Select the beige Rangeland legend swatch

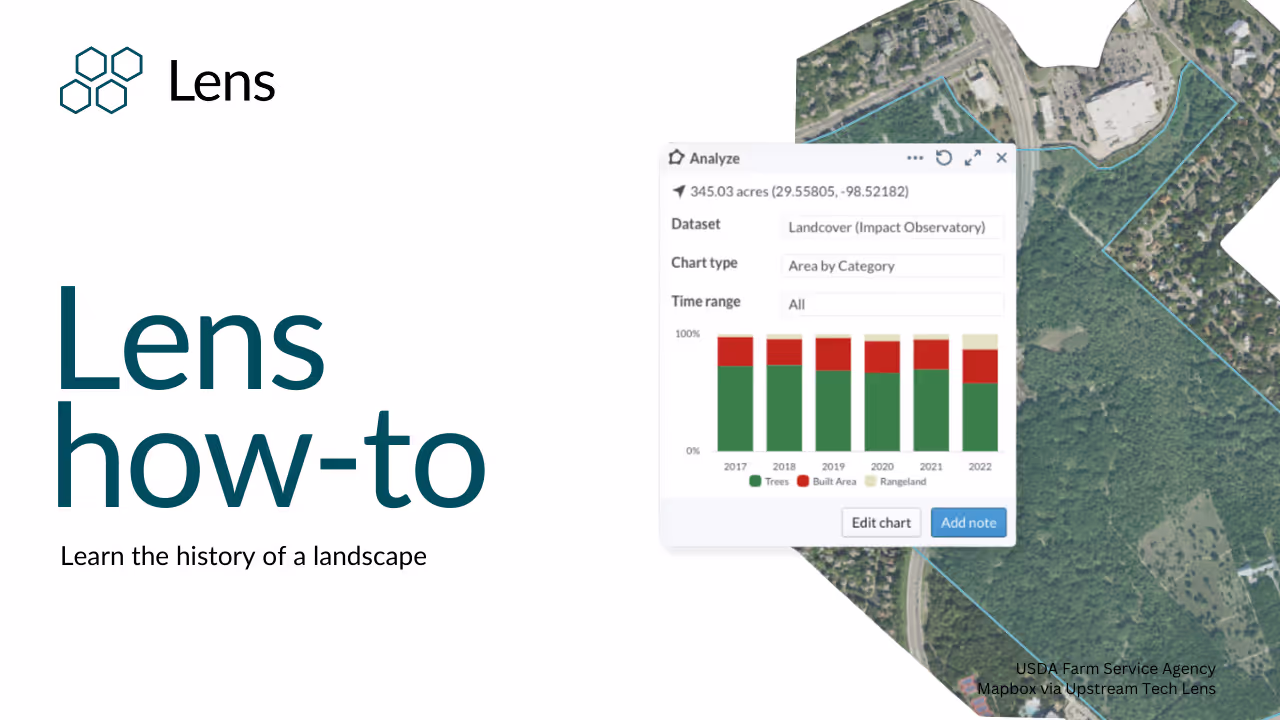click(870, 481)
